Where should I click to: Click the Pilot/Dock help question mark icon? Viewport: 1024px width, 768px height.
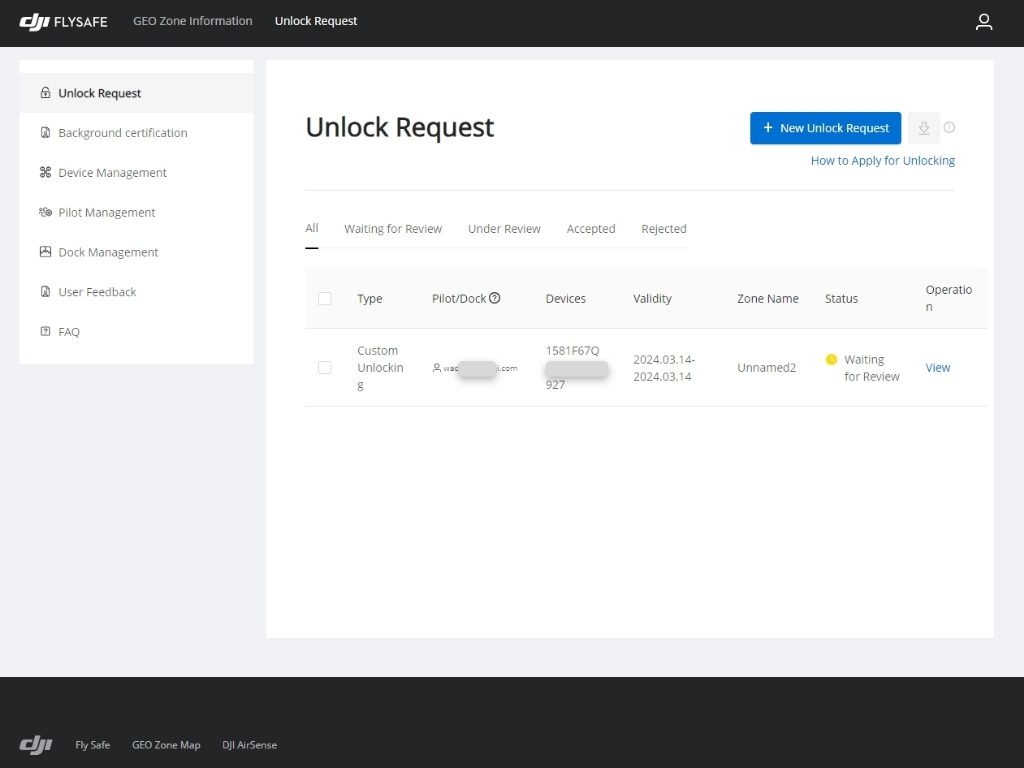(495, 298)
